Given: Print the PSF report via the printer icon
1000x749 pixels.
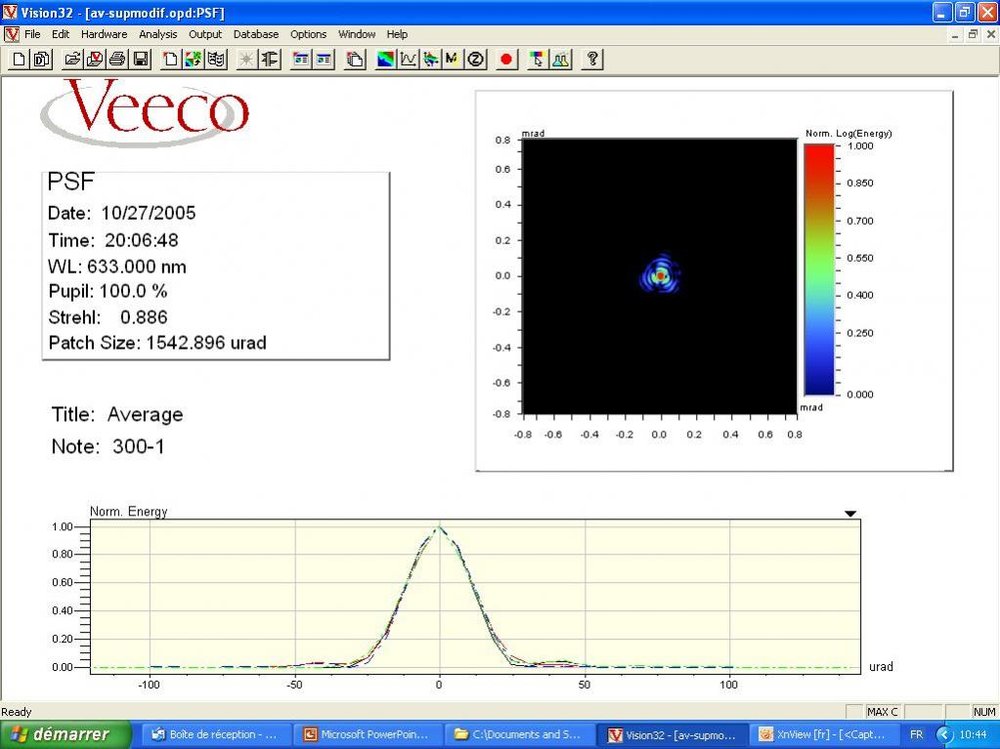Looking at the screenshot, I should [118, 59].
